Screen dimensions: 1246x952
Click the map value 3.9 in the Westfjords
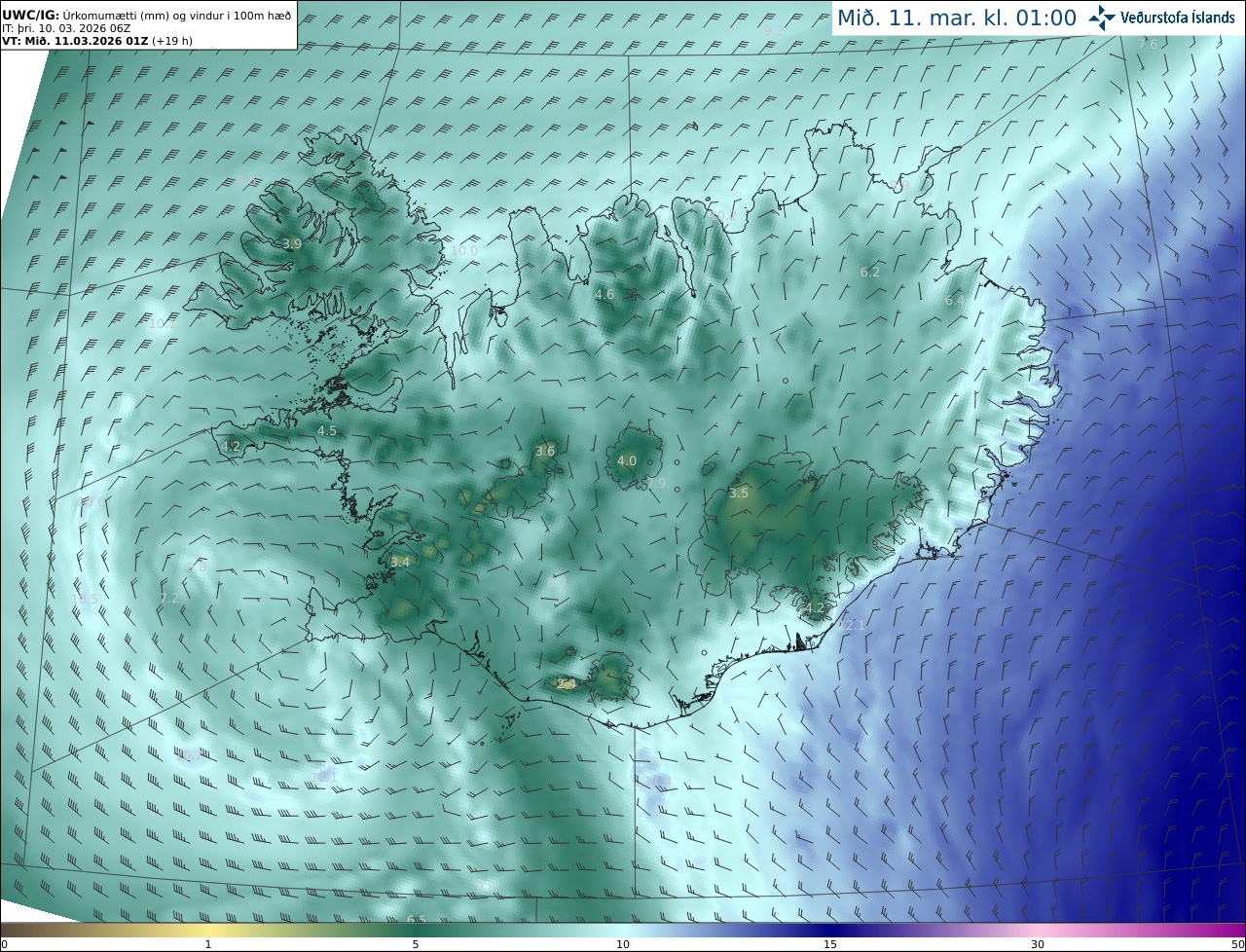click(x=292, y=243)
